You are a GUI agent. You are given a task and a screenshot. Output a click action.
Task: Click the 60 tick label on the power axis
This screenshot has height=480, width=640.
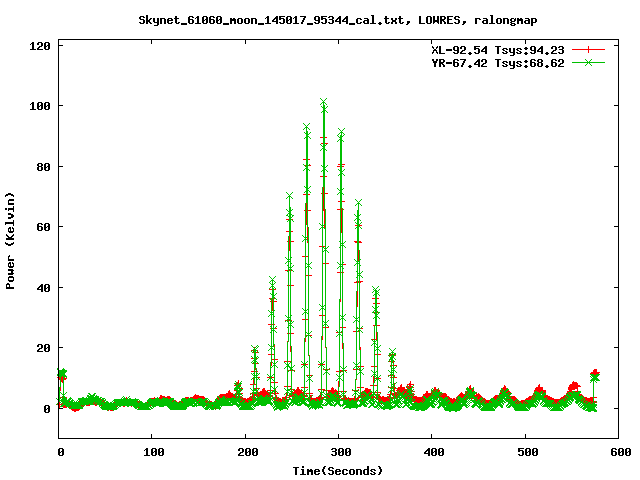(43, 227)
